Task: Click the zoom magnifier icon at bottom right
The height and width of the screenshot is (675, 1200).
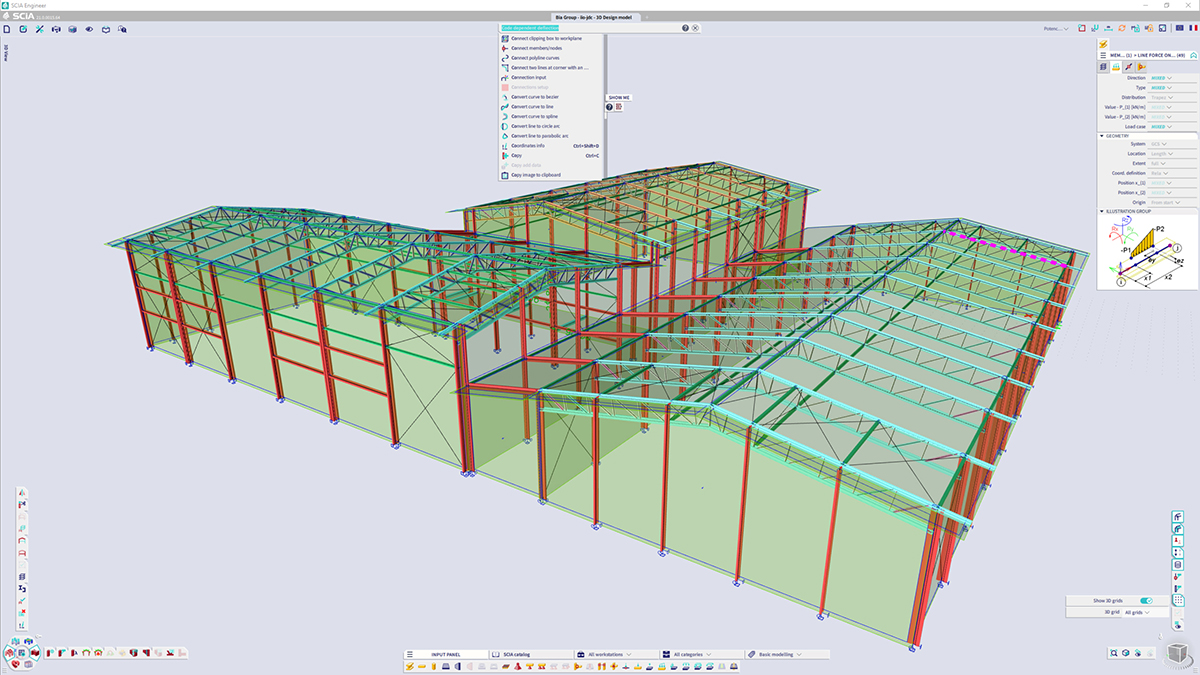Action: 1114,653
